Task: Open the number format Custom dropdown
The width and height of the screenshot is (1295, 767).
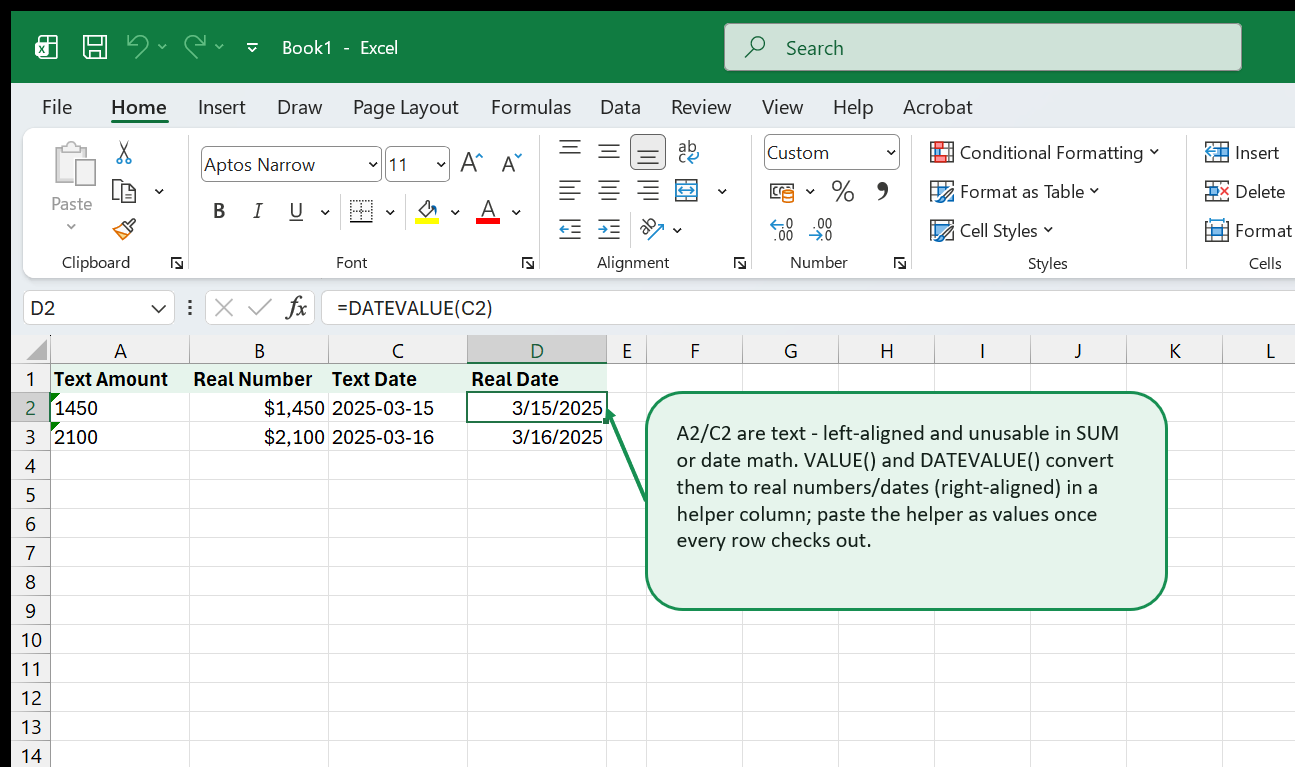Action: coord(891,153)
